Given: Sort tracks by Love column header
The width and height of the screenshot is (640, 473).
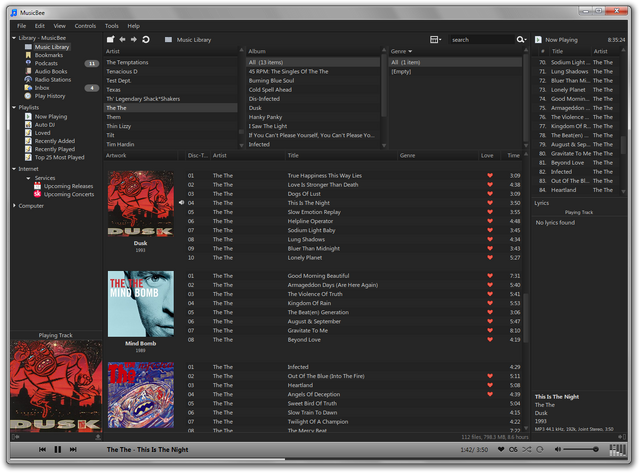Looking at the screenshot, I should (487, 155).
